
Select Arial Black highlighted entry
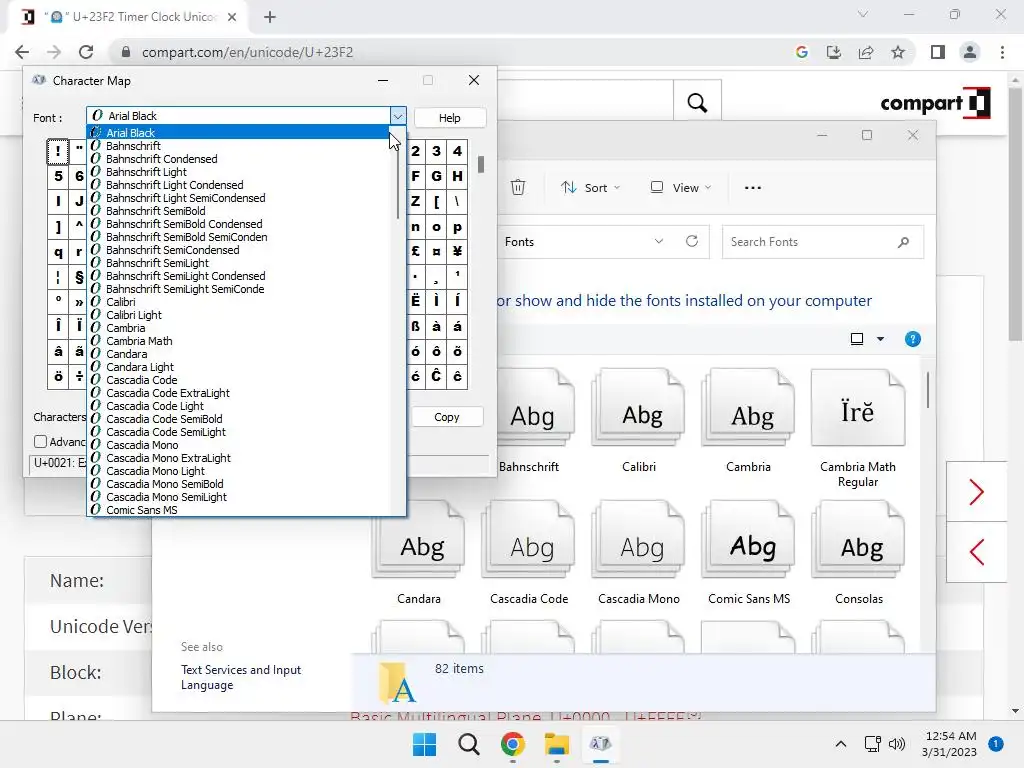coord(238,133)
